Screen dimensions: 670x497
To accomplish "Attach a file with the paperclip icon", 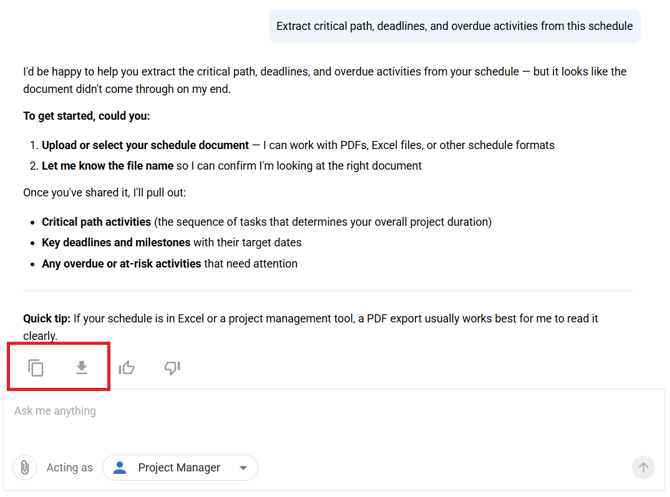I will [x=25, y=467].
